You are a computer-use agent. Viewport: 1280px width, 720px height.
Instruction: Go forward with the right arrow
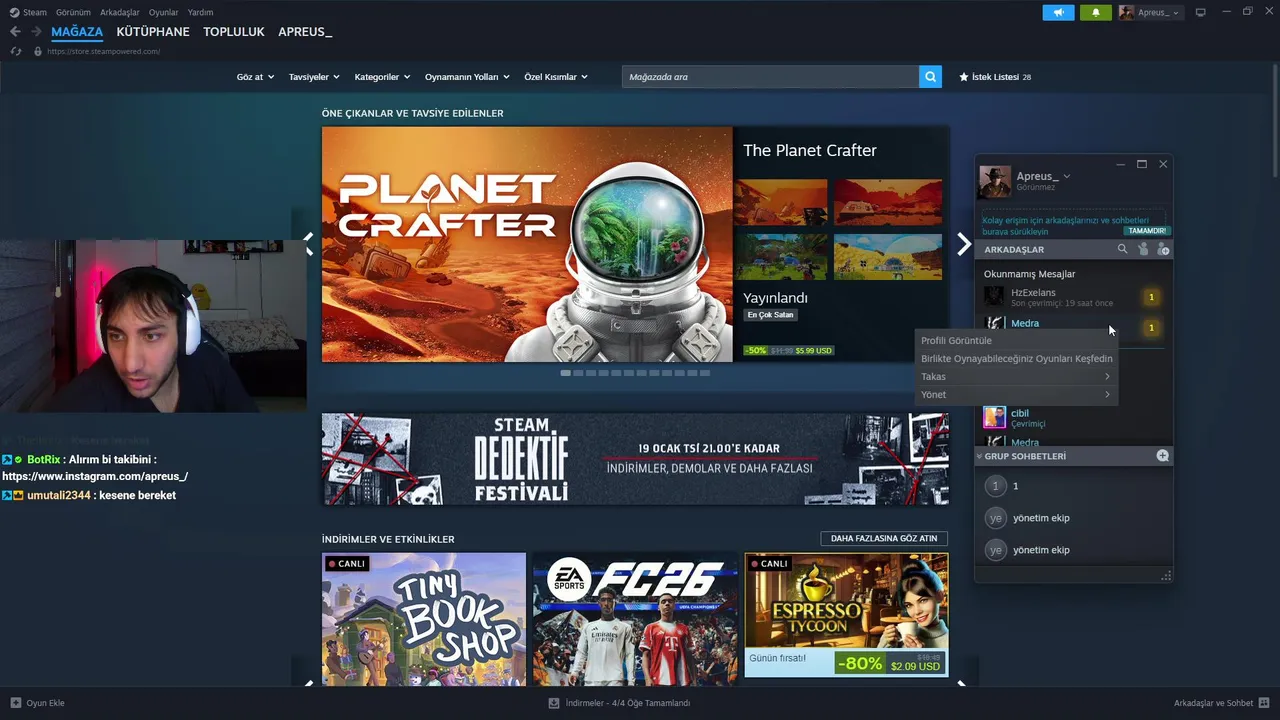(36, 32)
